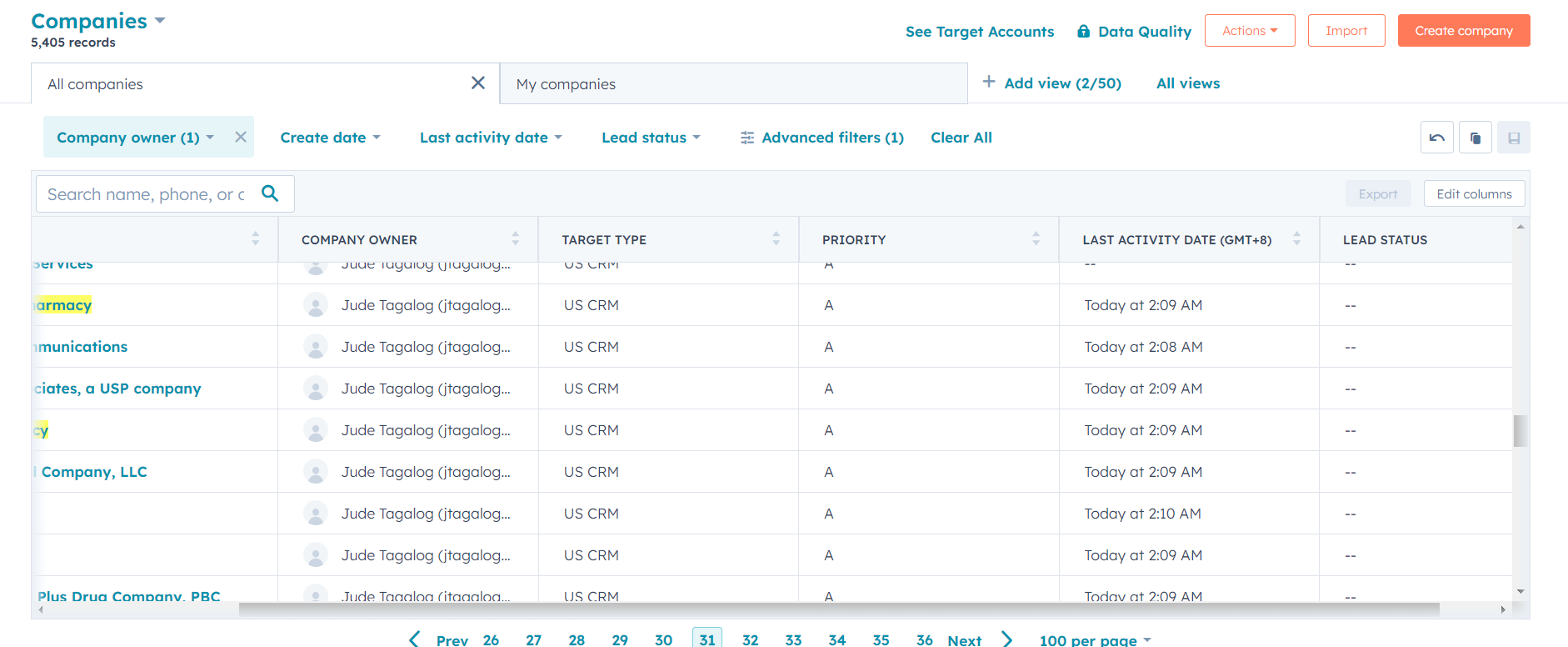This screenshot has height=647, width=1568.
Task: Click the search name or phone field
Action: [x=147, y=194]
